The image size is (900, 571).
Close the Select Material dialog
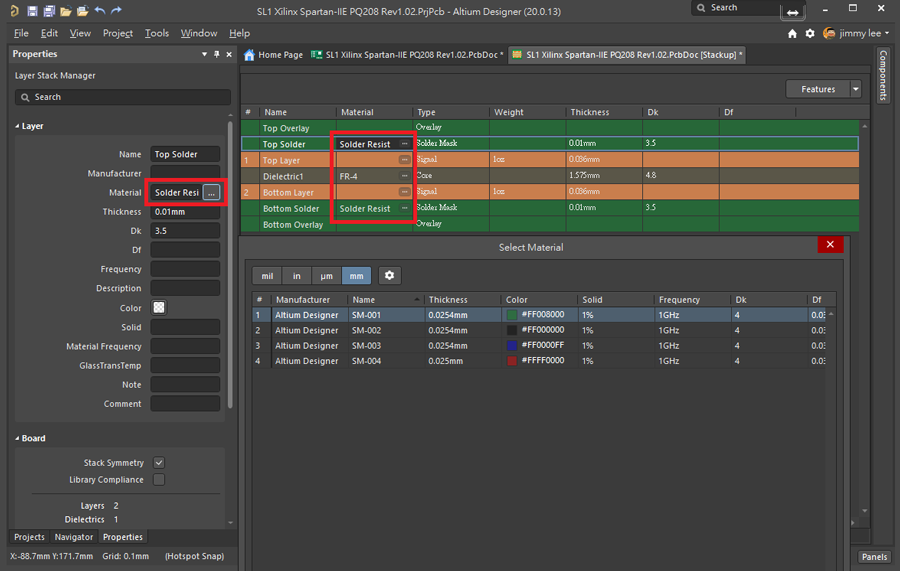(829, 245)
